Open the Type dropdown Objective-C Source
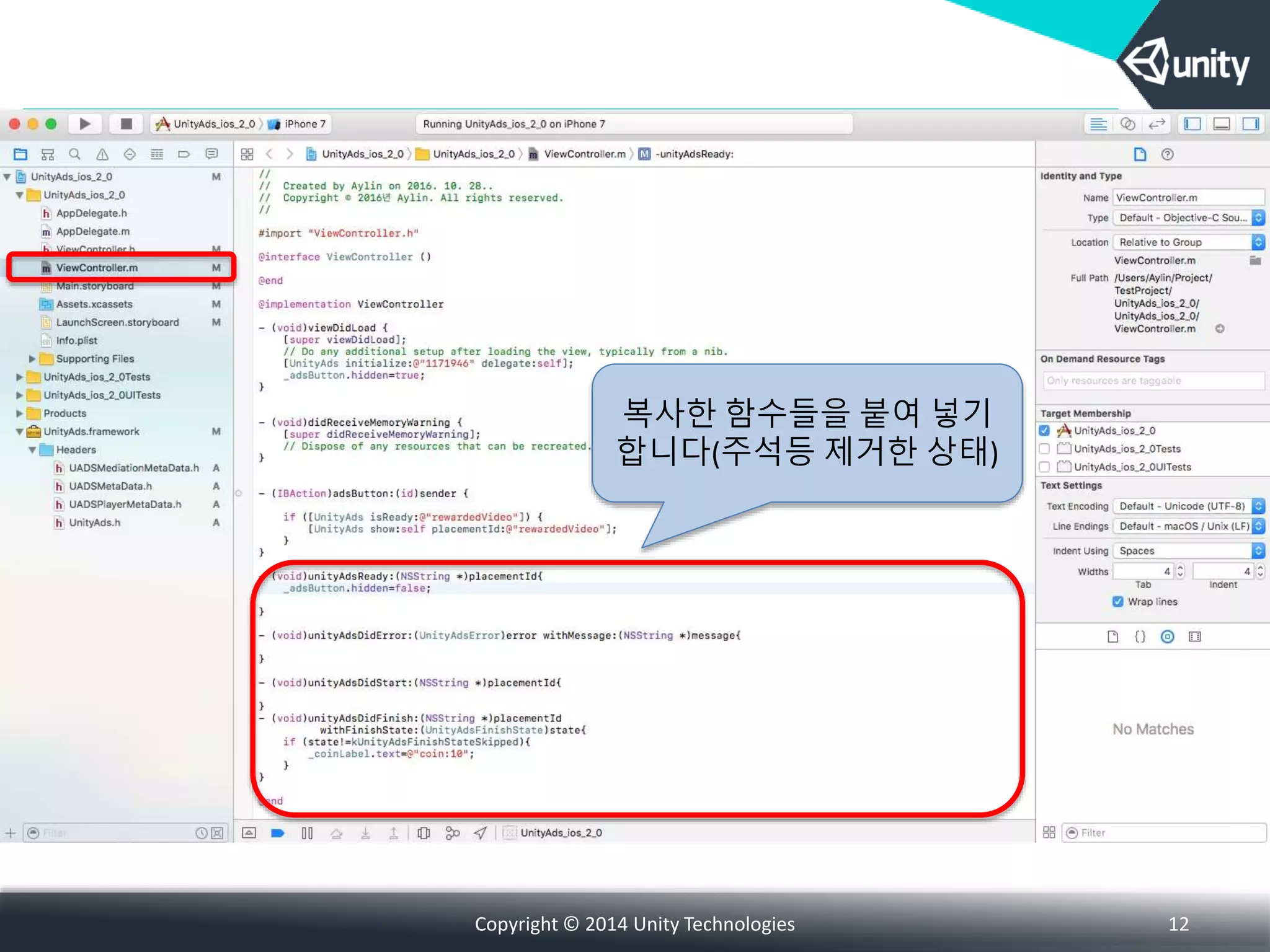 [1188, 218]
